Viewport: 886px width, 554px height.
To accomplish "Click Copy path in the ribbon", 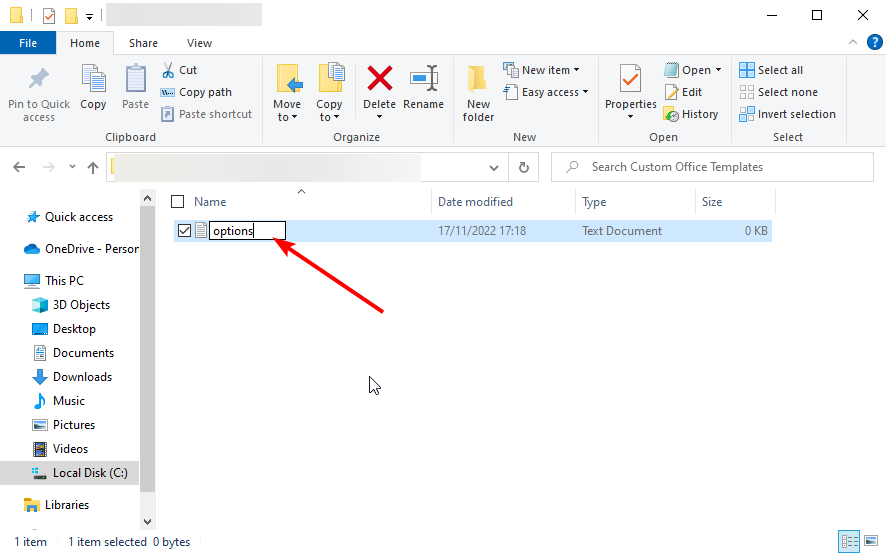I will 196,92.
